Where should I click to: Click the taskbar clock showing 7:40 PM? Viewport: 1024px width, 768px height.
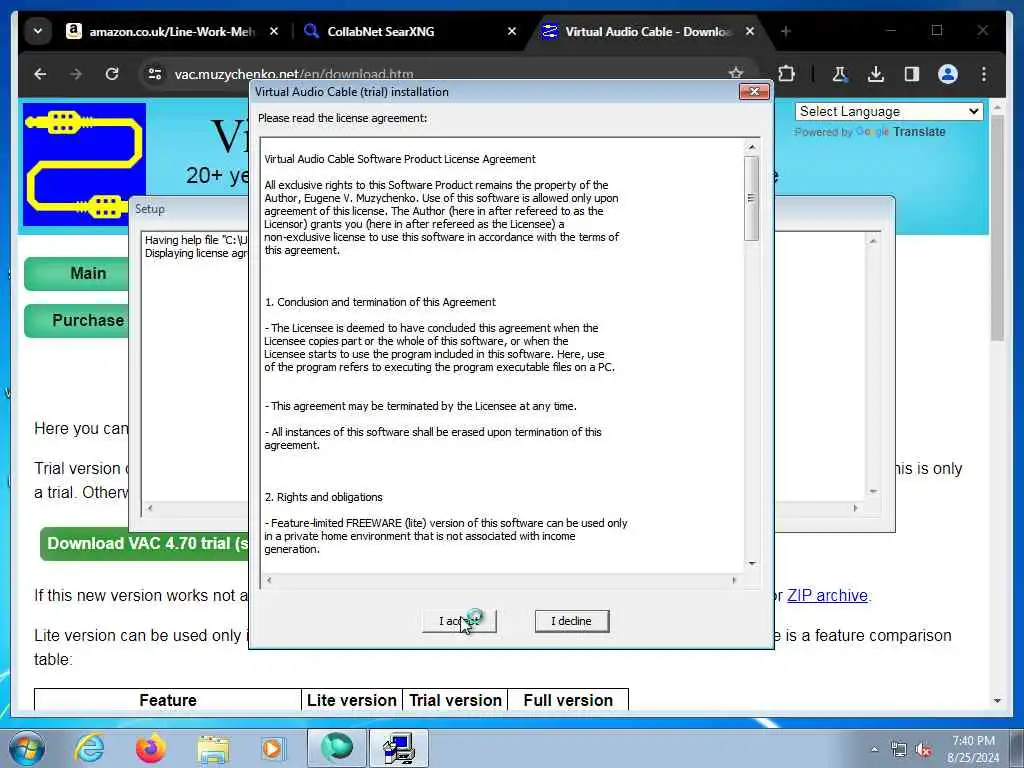click(973, 749)
